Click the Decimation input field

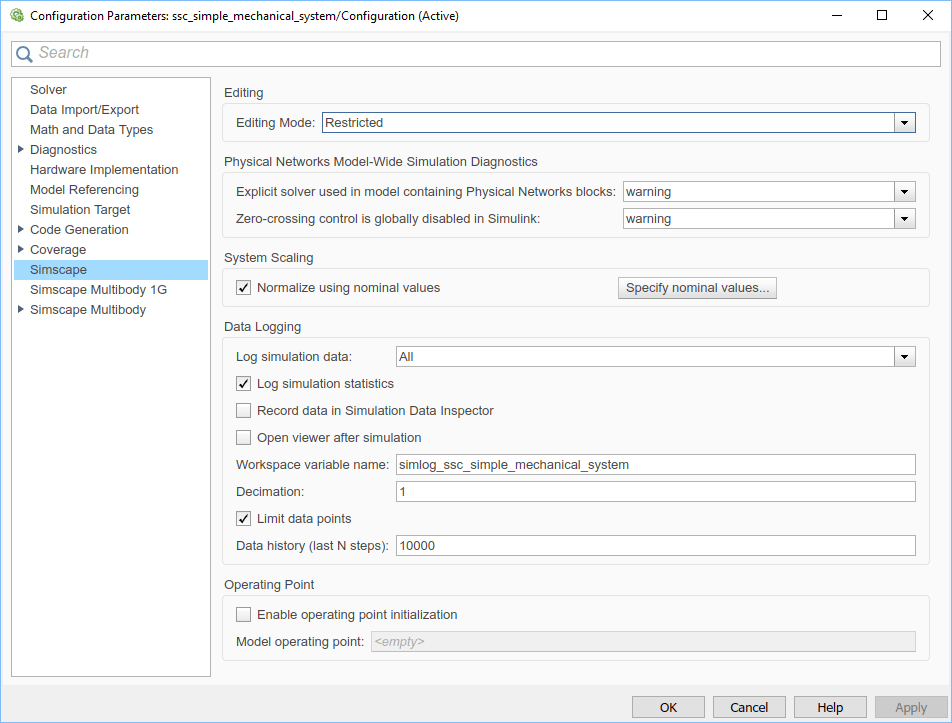(656, 492)
